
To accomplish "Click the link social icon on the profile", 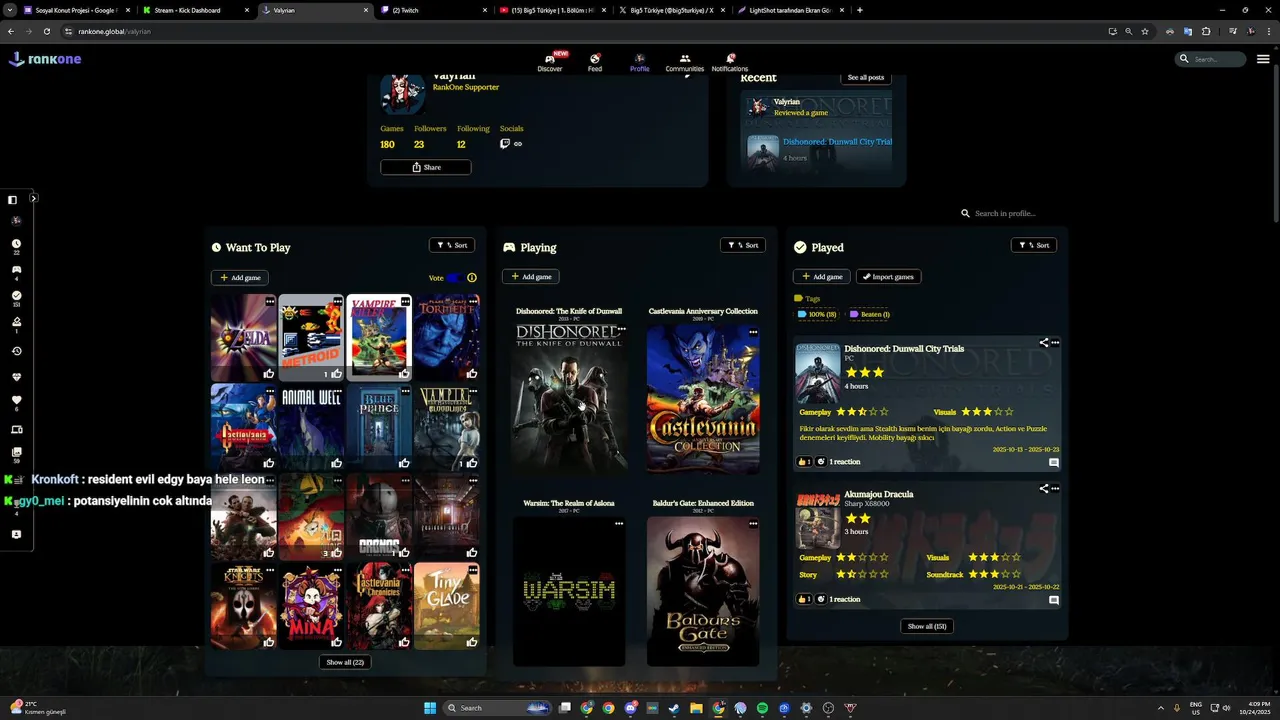I will tap(518, 144).
